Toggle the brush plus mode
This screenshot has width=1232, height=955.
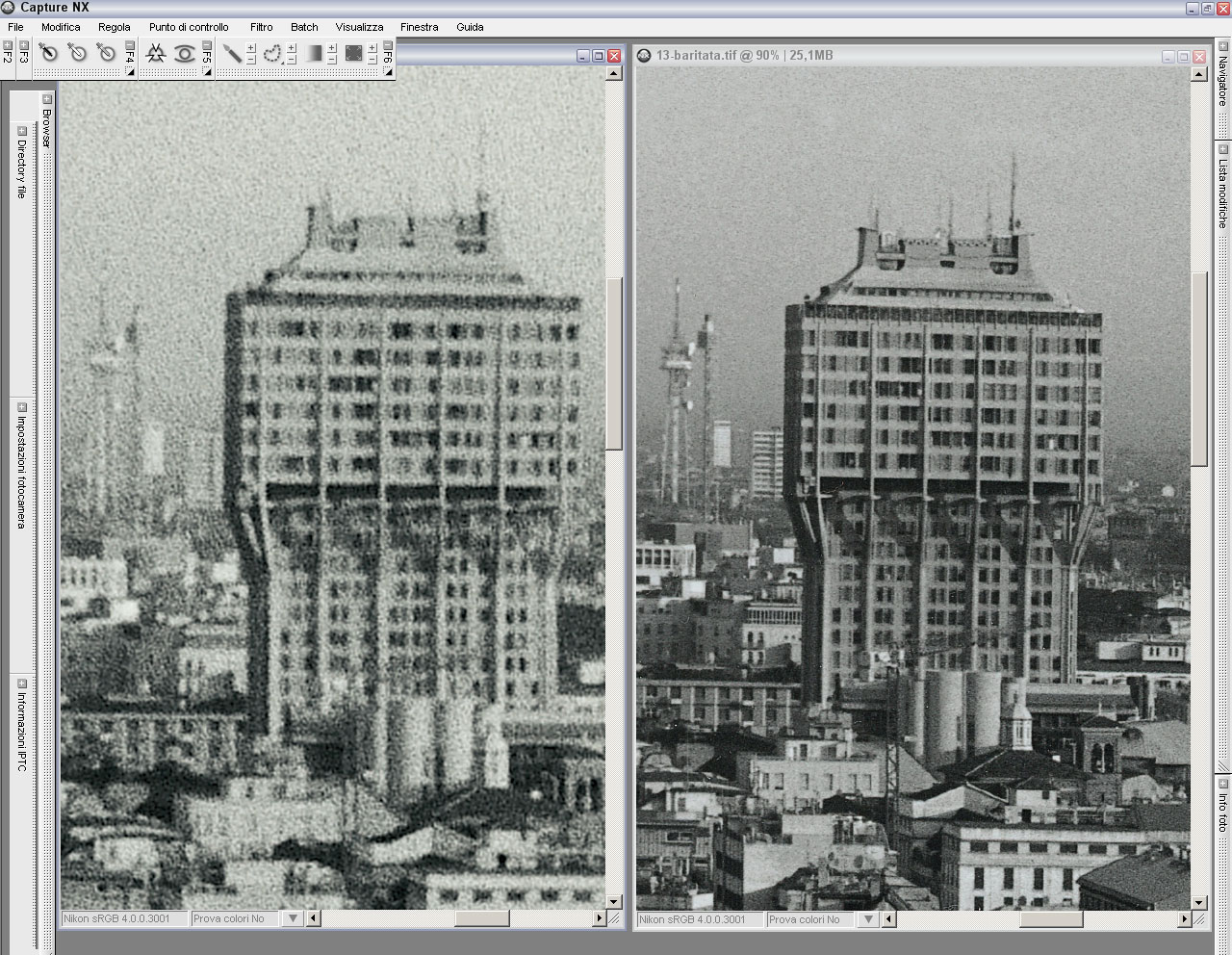[251, 48]
